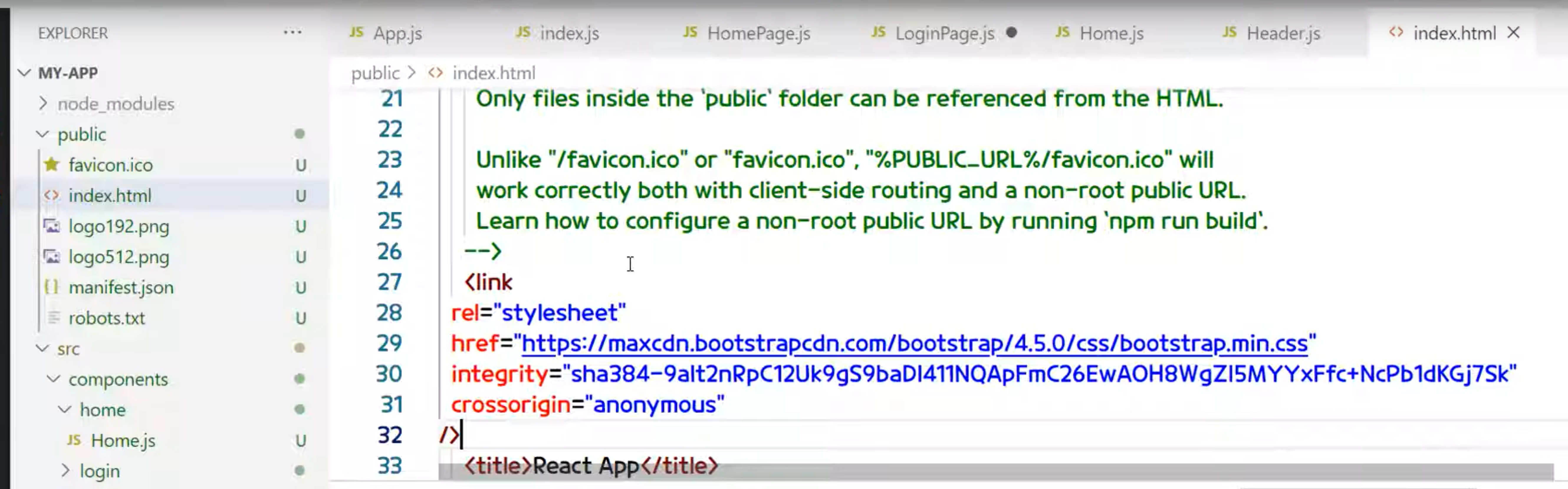Click JS icon on index.js tab
The image size is (1568, 489).
tap(523, 32)
